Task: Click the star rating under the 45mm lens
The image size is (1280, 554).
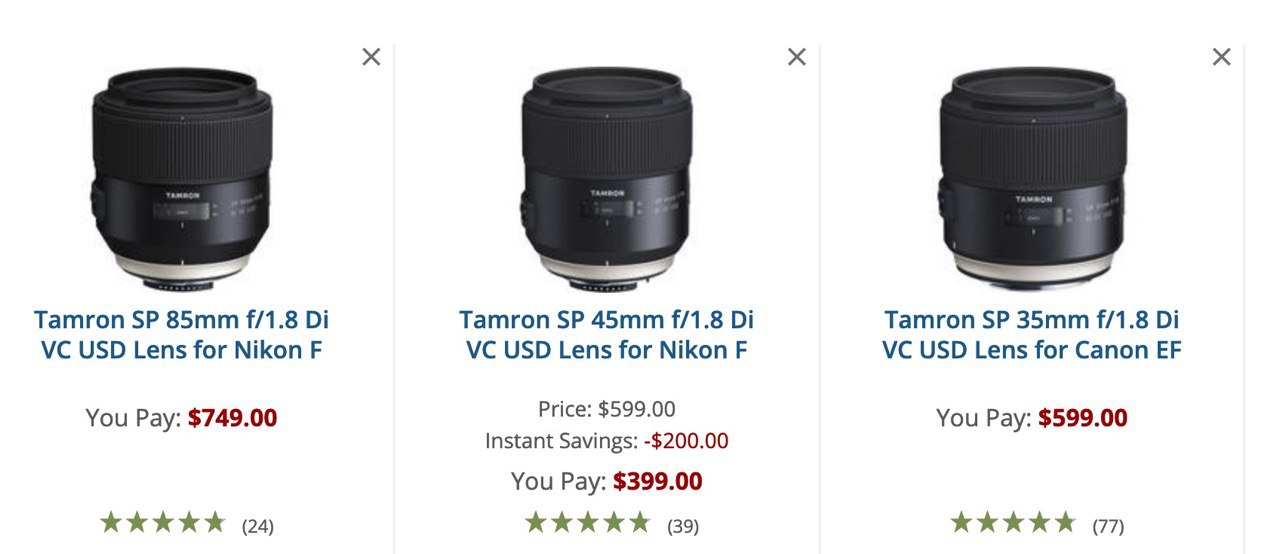Action: tap(588, 522)
